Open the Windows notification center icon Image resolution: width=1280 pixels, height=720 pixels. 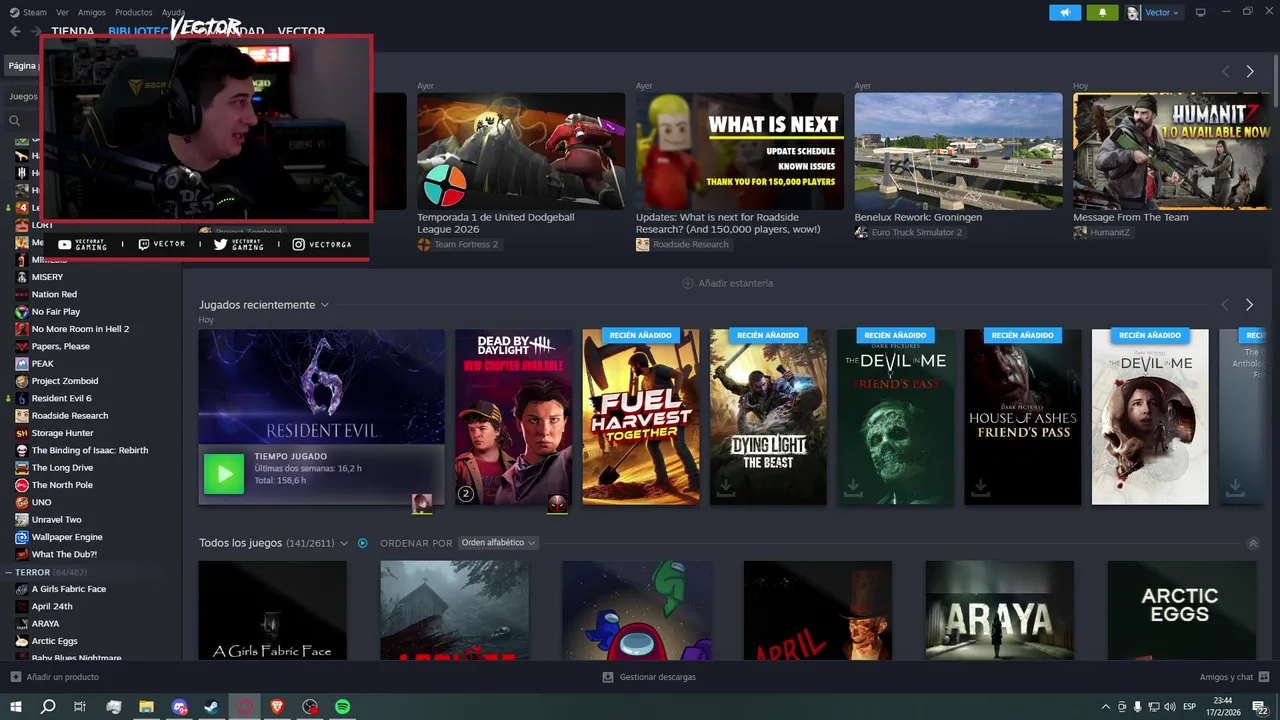click(1260, 707)
